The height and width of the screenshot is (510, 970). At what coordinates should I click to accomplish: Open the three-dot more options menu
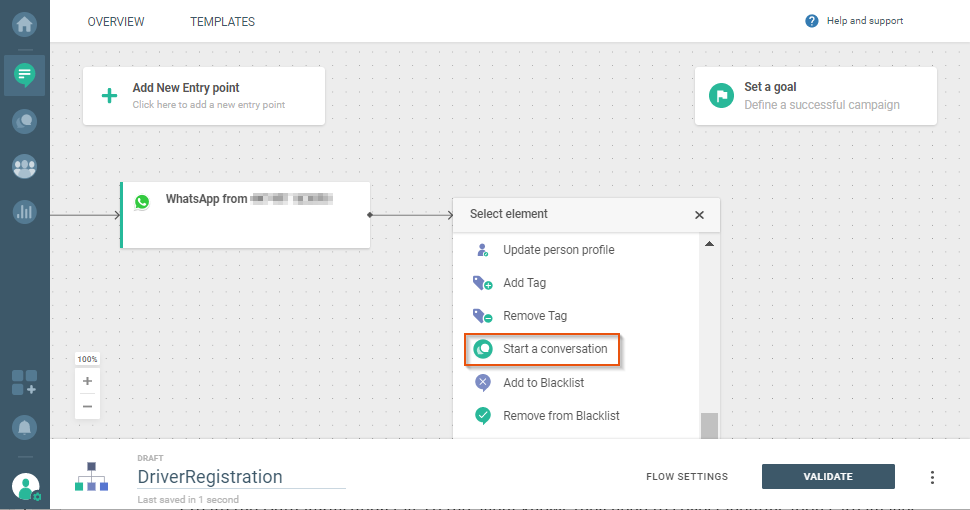pyautogui.click(x=932, y=477)
